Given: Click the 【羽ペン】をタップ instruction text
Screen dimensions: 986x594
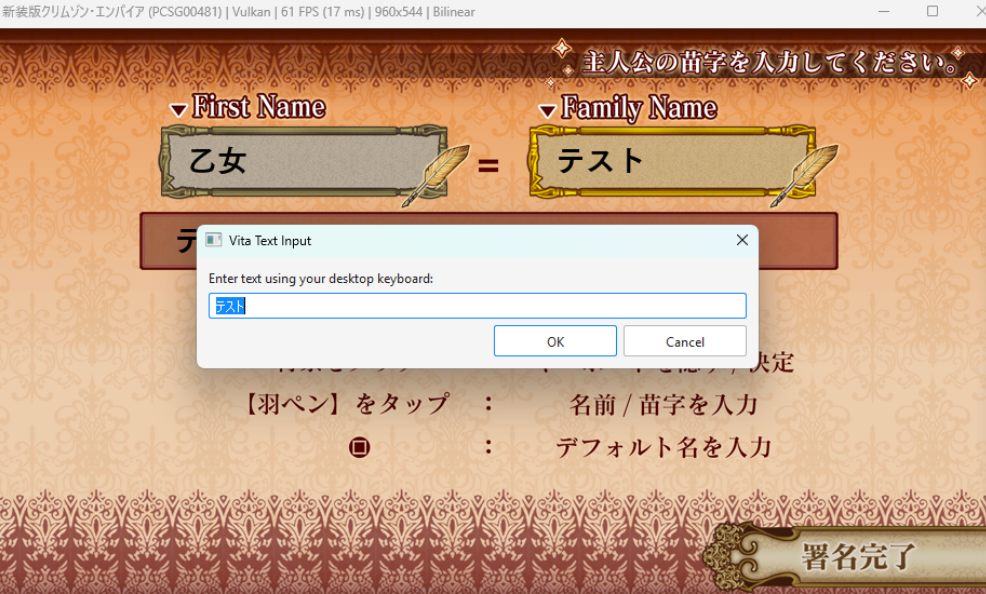Looking at the screenshot, I should click(x=347, y=404).
